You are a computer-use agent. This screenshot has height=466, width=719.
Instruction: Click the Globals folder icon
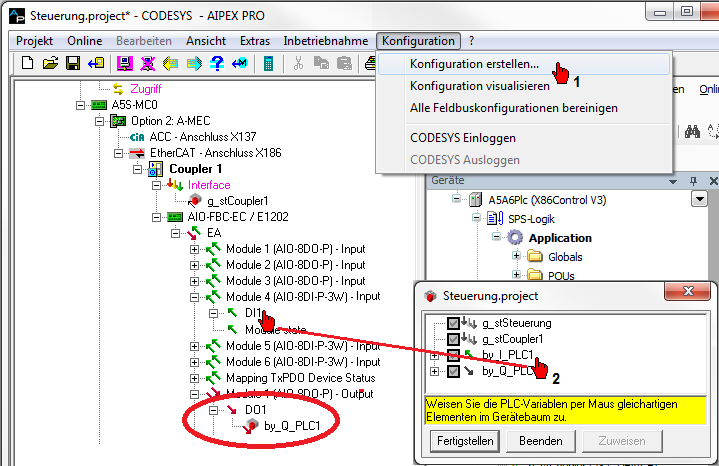point(535,256)
